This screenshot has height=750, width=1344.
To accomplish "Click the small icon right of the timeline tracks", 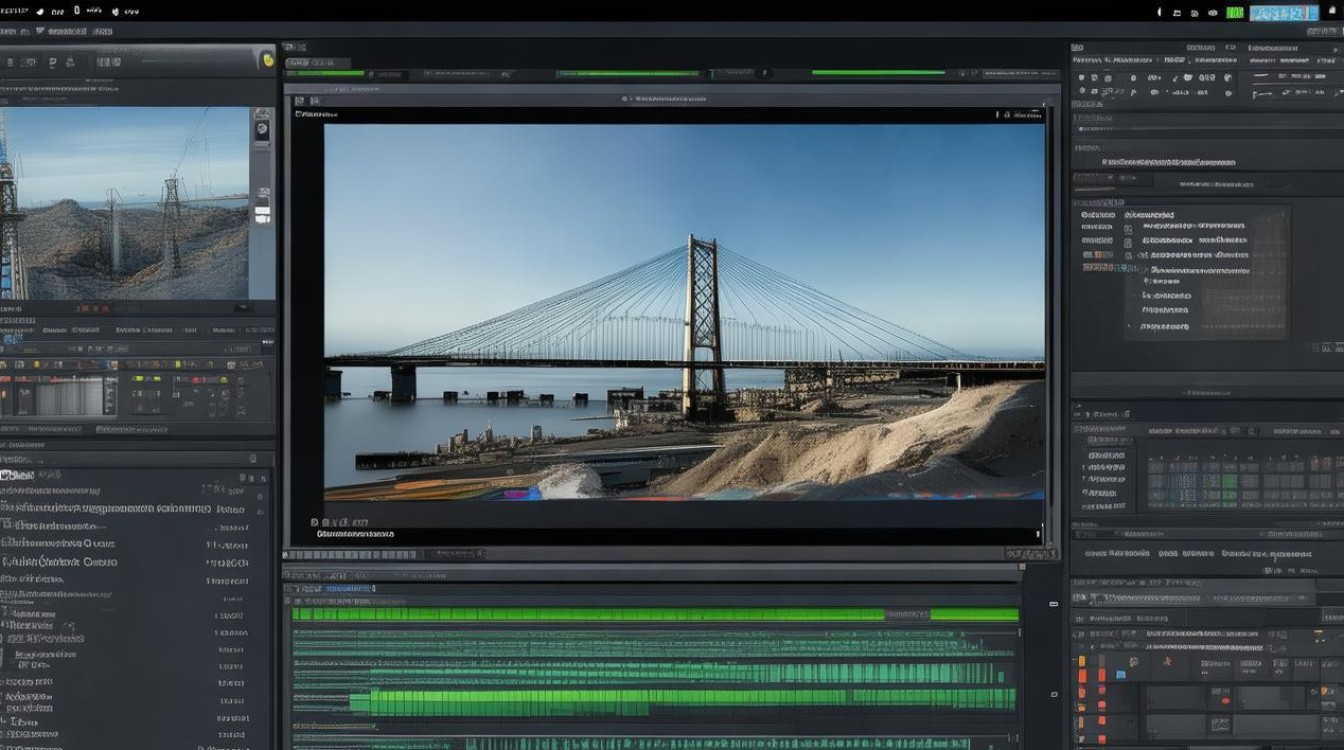I will 1053,604.
